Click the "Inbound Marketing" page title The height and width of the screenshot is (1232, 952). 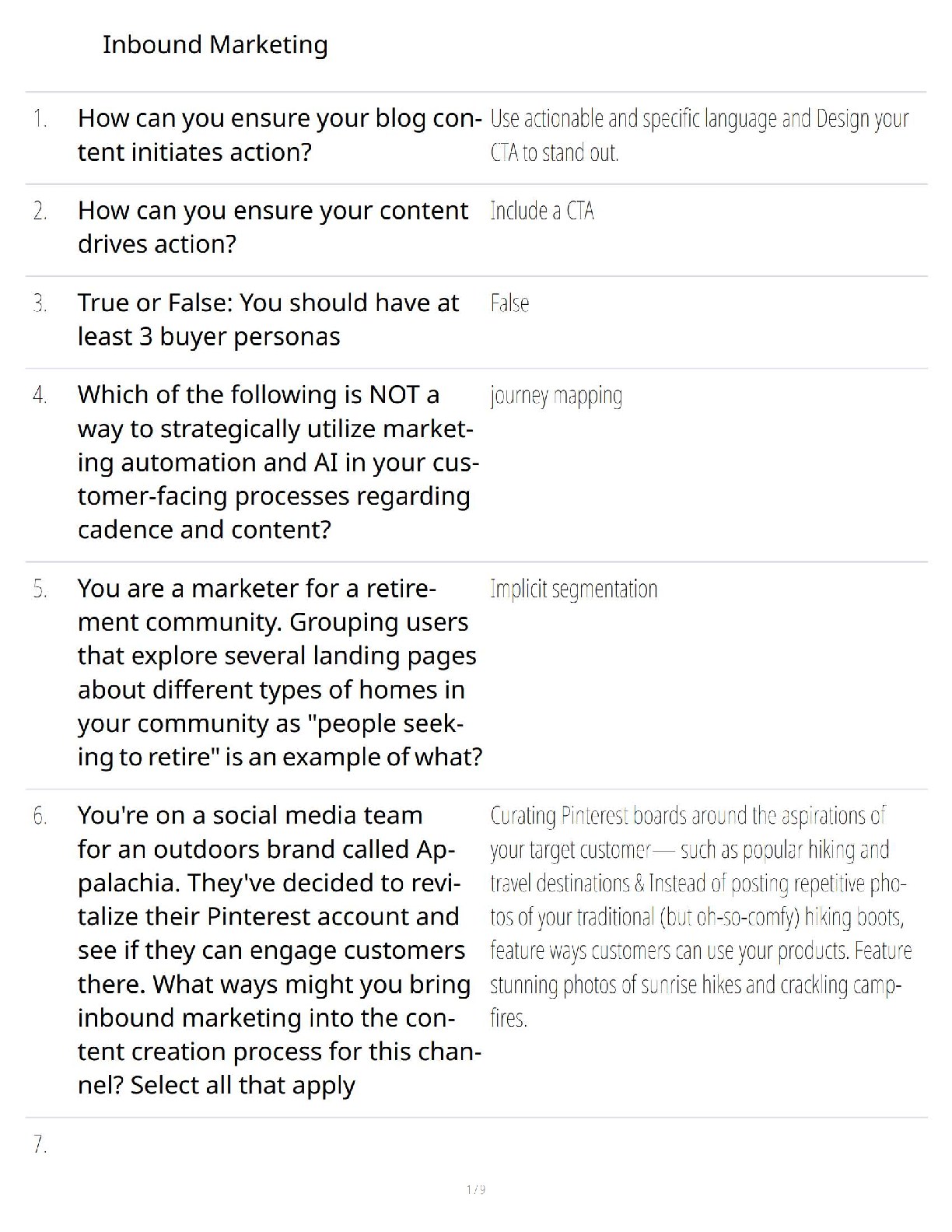215,45
